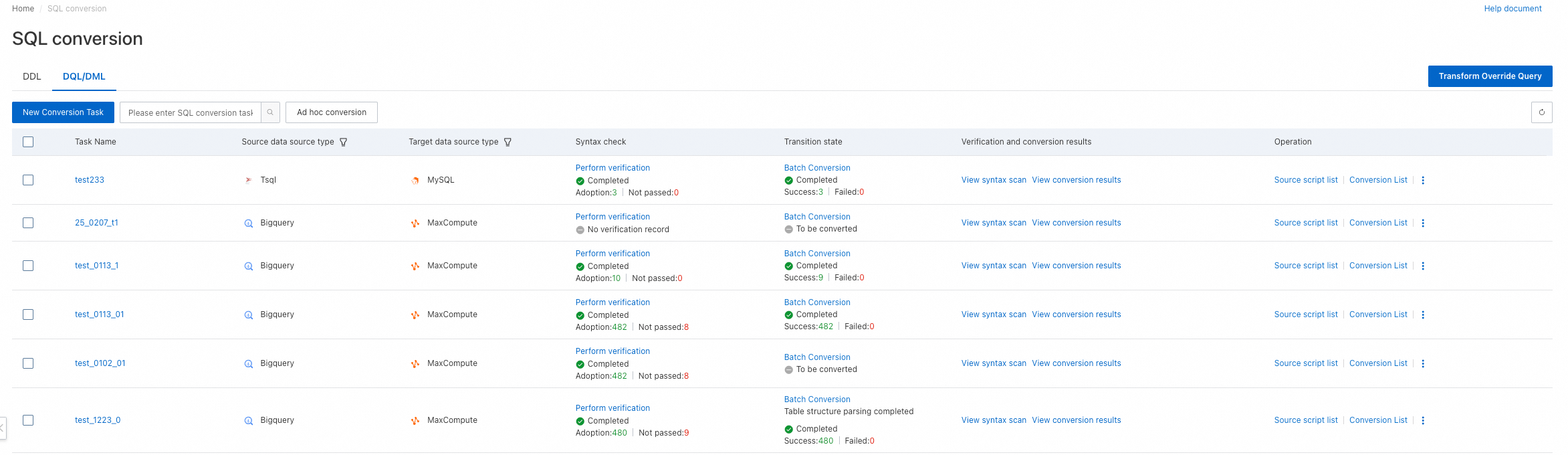This screenshot has width=1568, height=455.
Task: Click the refresh icon button
Action: (x=1541, y=112)
